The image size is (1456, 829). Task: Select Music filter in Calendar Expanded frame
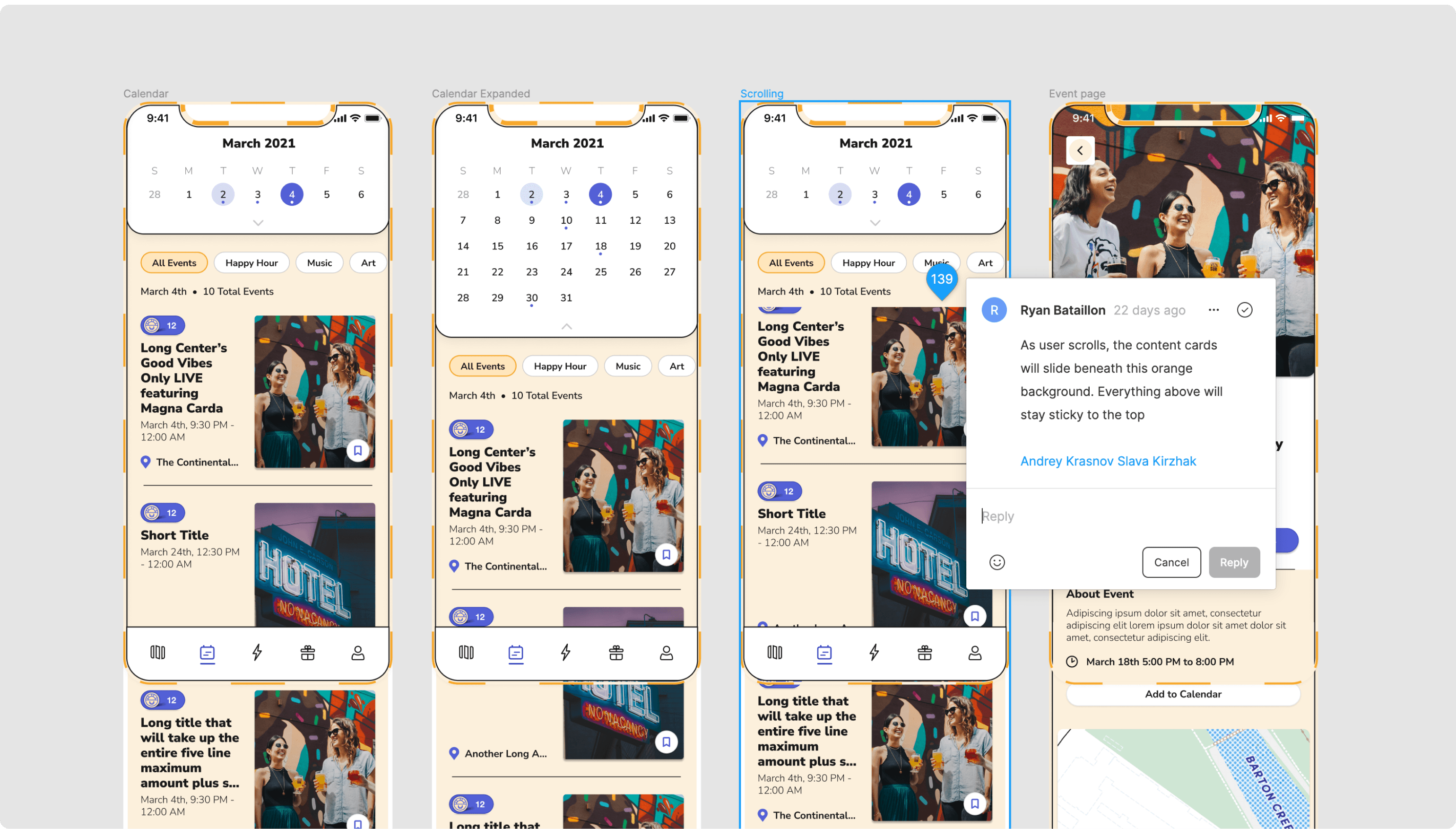click(x=628, y=366)
